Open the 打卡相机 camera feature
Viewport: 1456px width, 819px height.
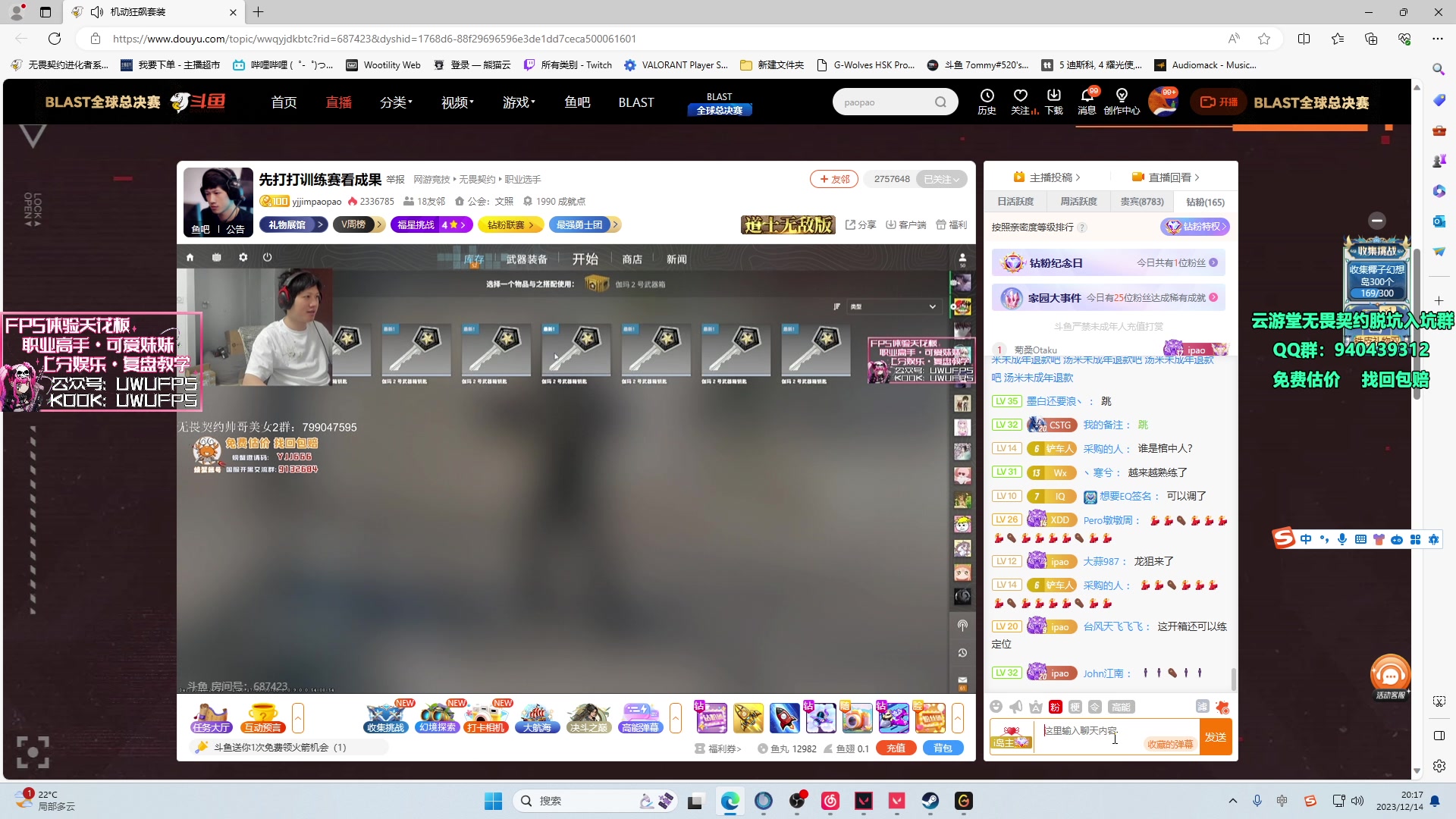click(x=486, y=719)
